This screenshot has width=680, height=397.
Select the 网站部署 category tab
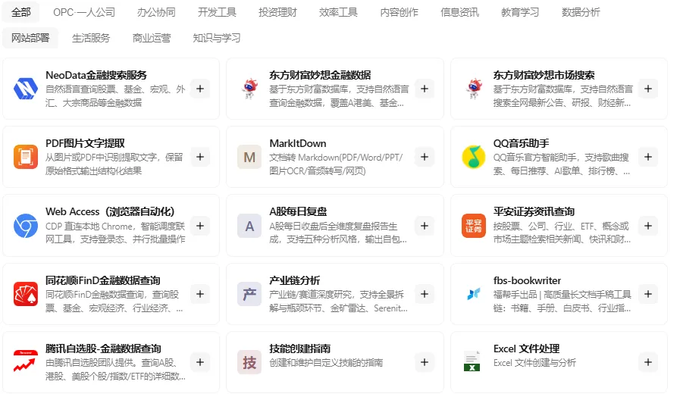coord(30,38)
